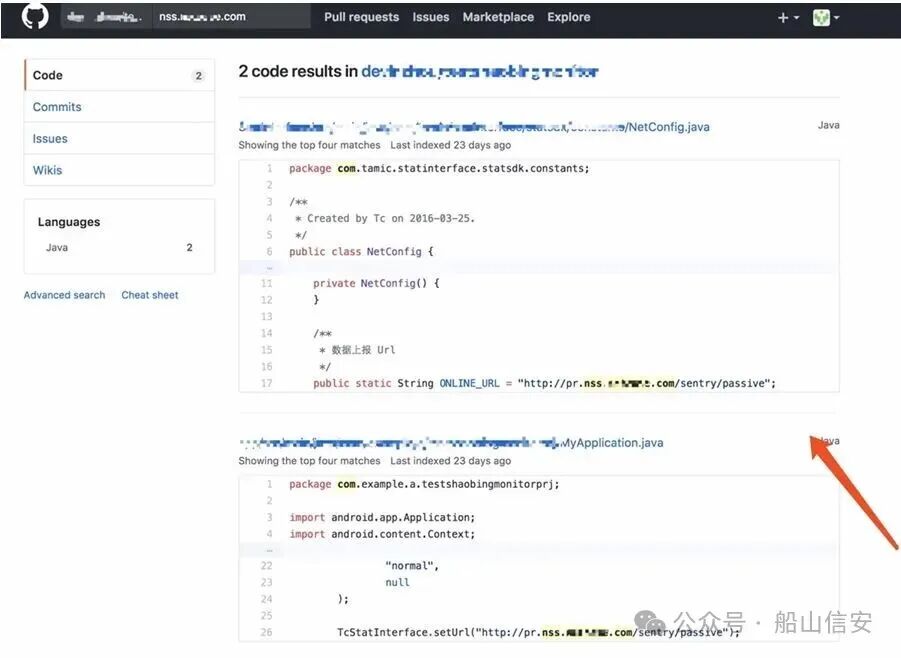Open Pull requests from the top navigation
Screen dimensions: 901x658
tap(361, 17)
